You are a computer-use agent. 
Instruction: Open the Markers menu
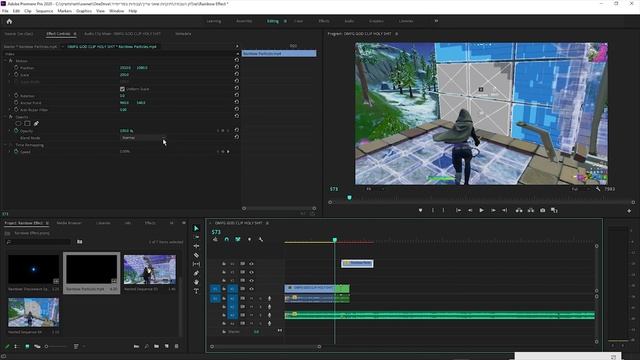coord(64,11)
